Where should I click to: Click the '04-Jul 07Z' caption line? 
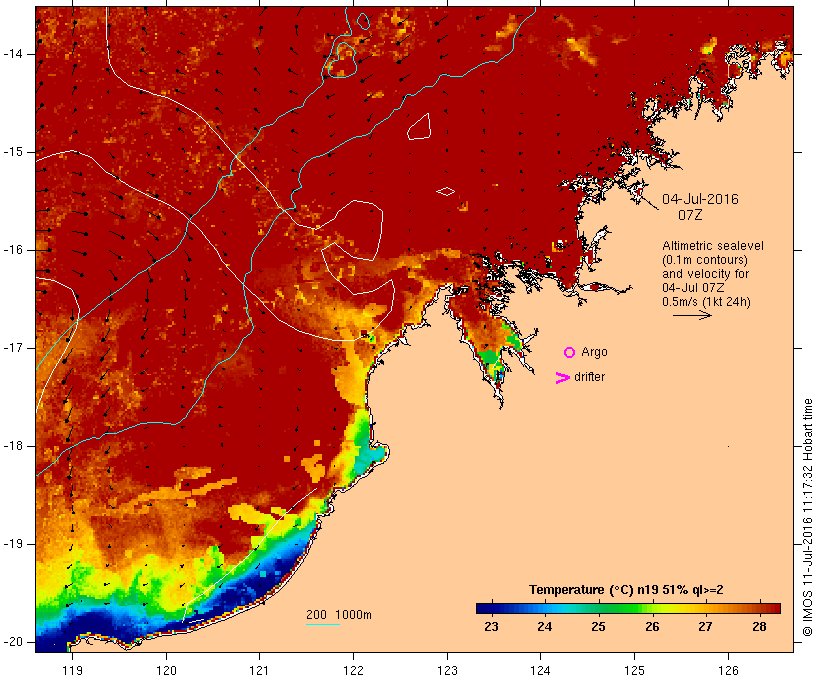click(693, 288)
